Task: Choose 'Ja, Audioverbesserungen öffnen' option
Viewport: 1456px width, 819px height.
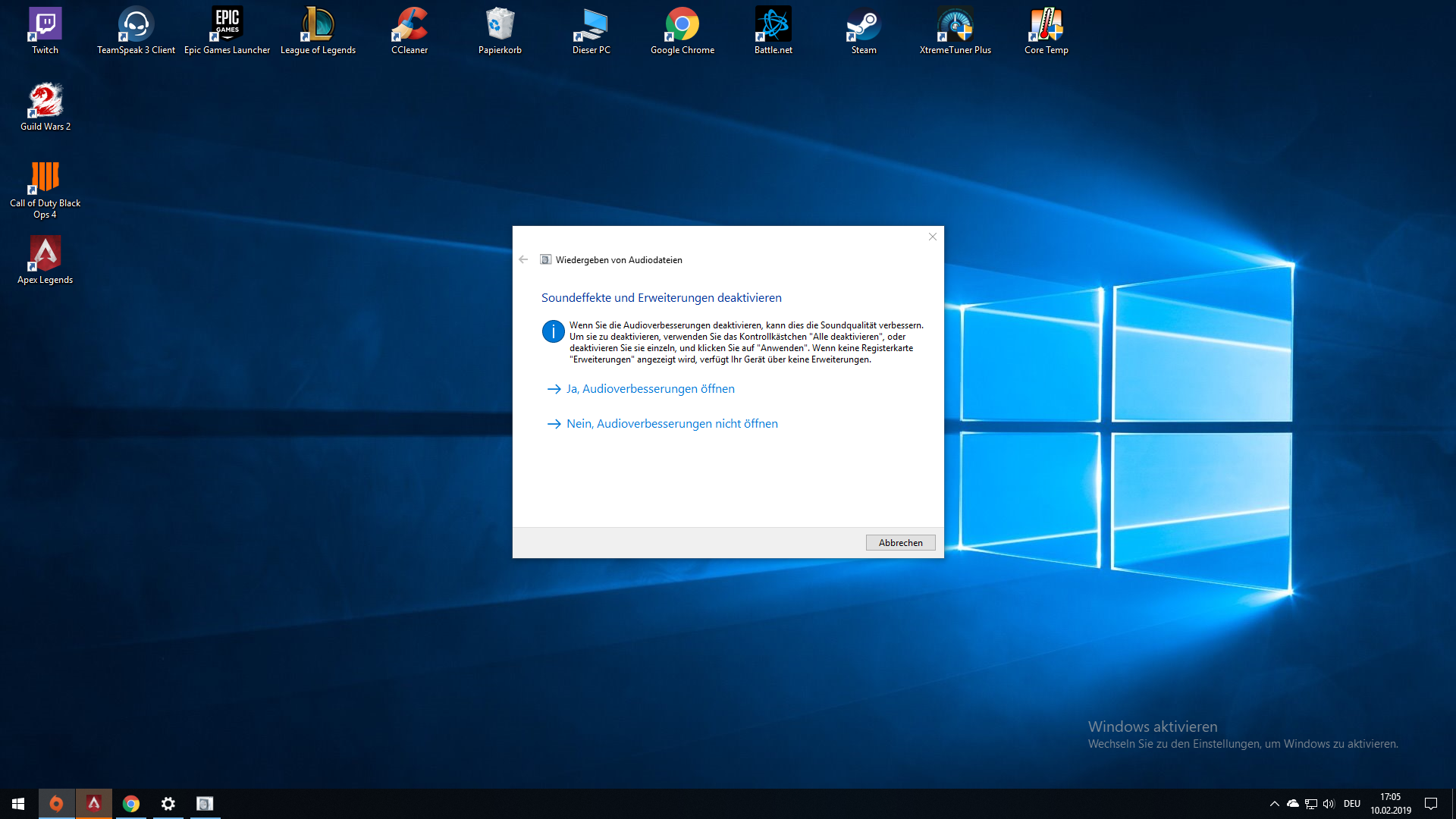Action: pos(650,389)
